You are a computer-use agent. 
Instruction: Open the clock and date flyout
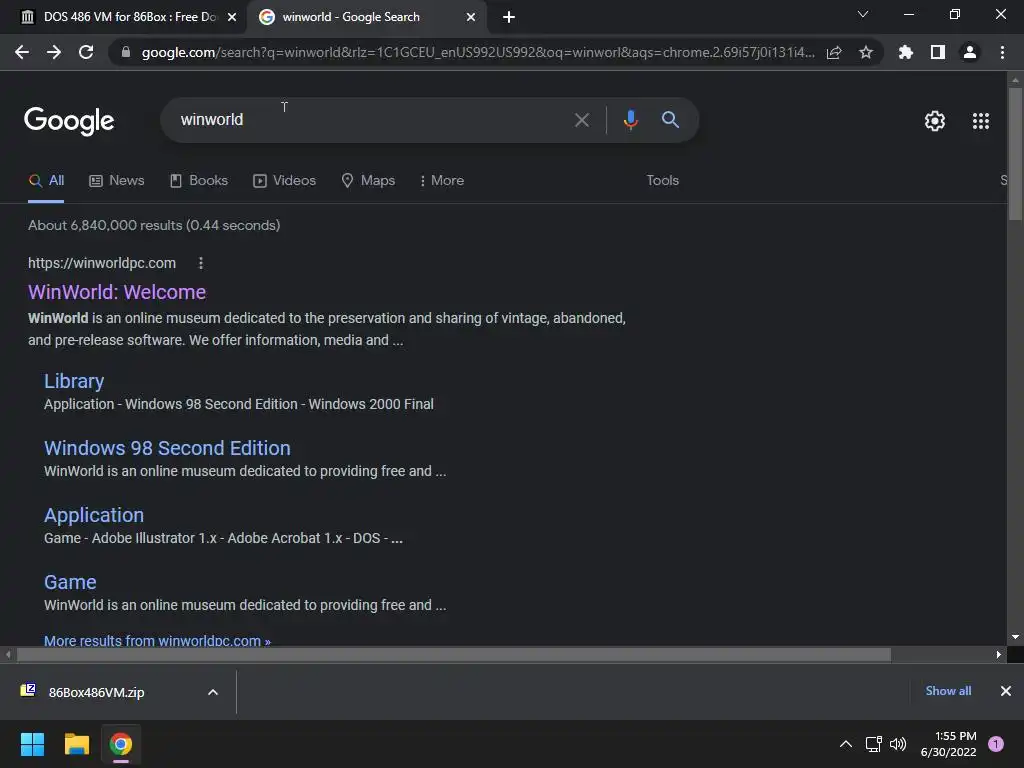tap(948, 744)
